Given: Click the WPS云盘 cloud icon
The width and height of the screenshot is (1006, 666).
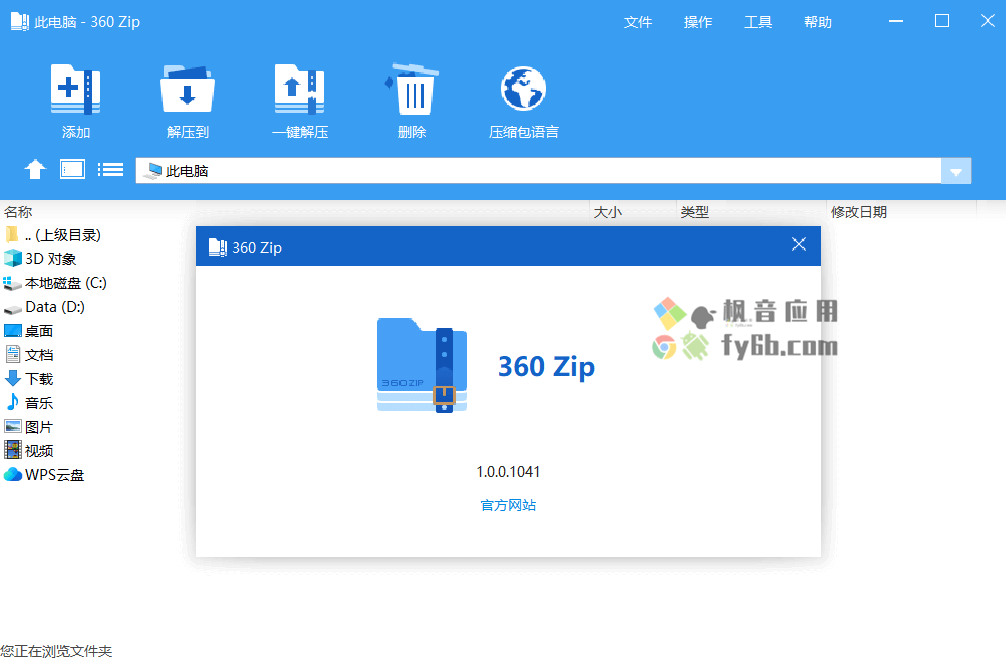Looking at the screenshot, I should 13,474.
